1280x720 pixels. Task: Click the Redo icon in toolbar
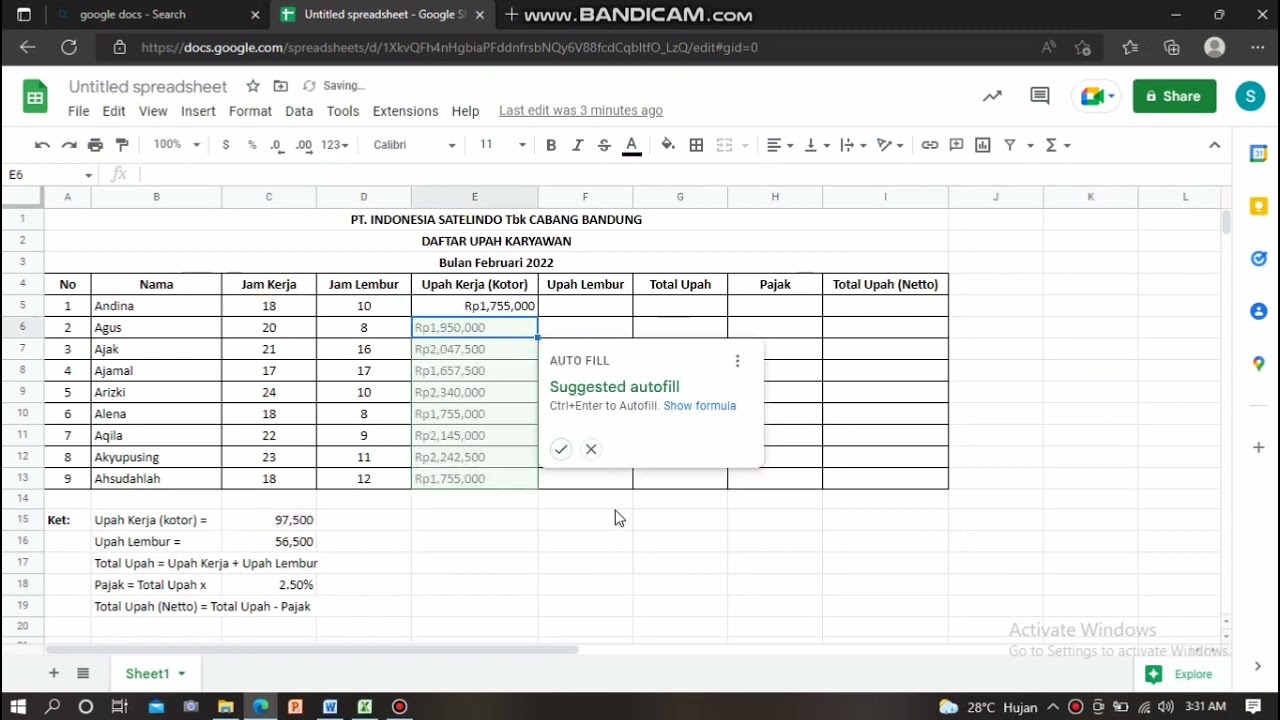[69, 145]
